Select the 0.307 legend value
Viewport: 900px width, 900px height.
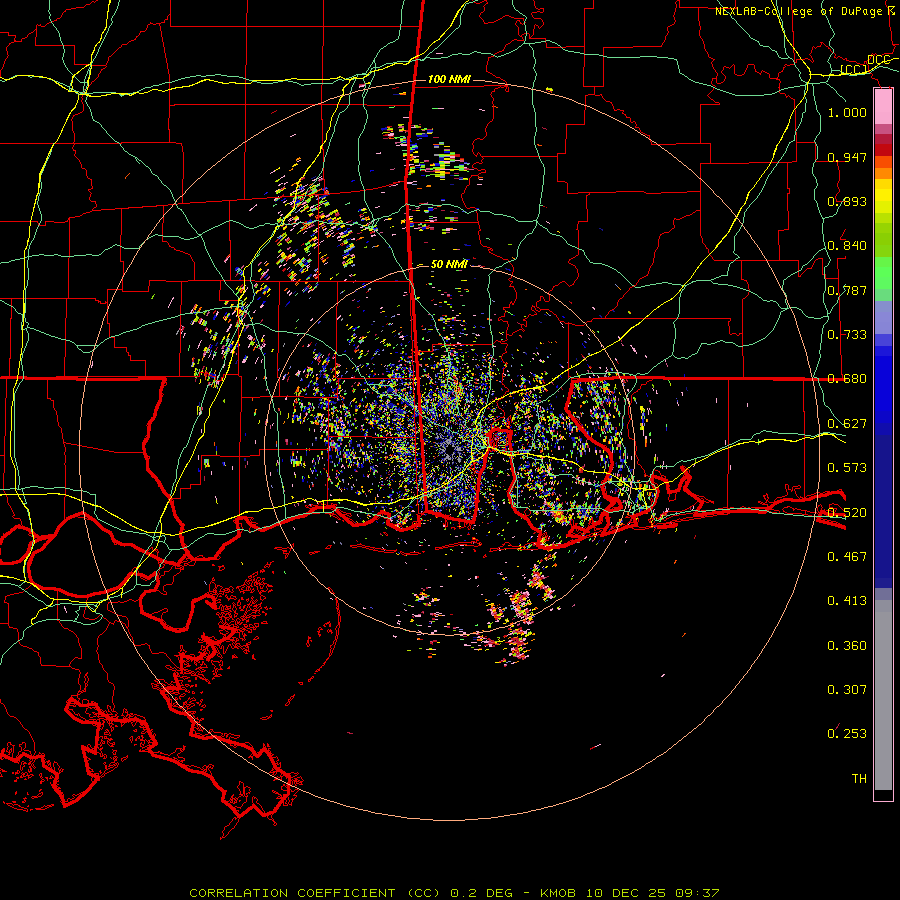(847, 690)
